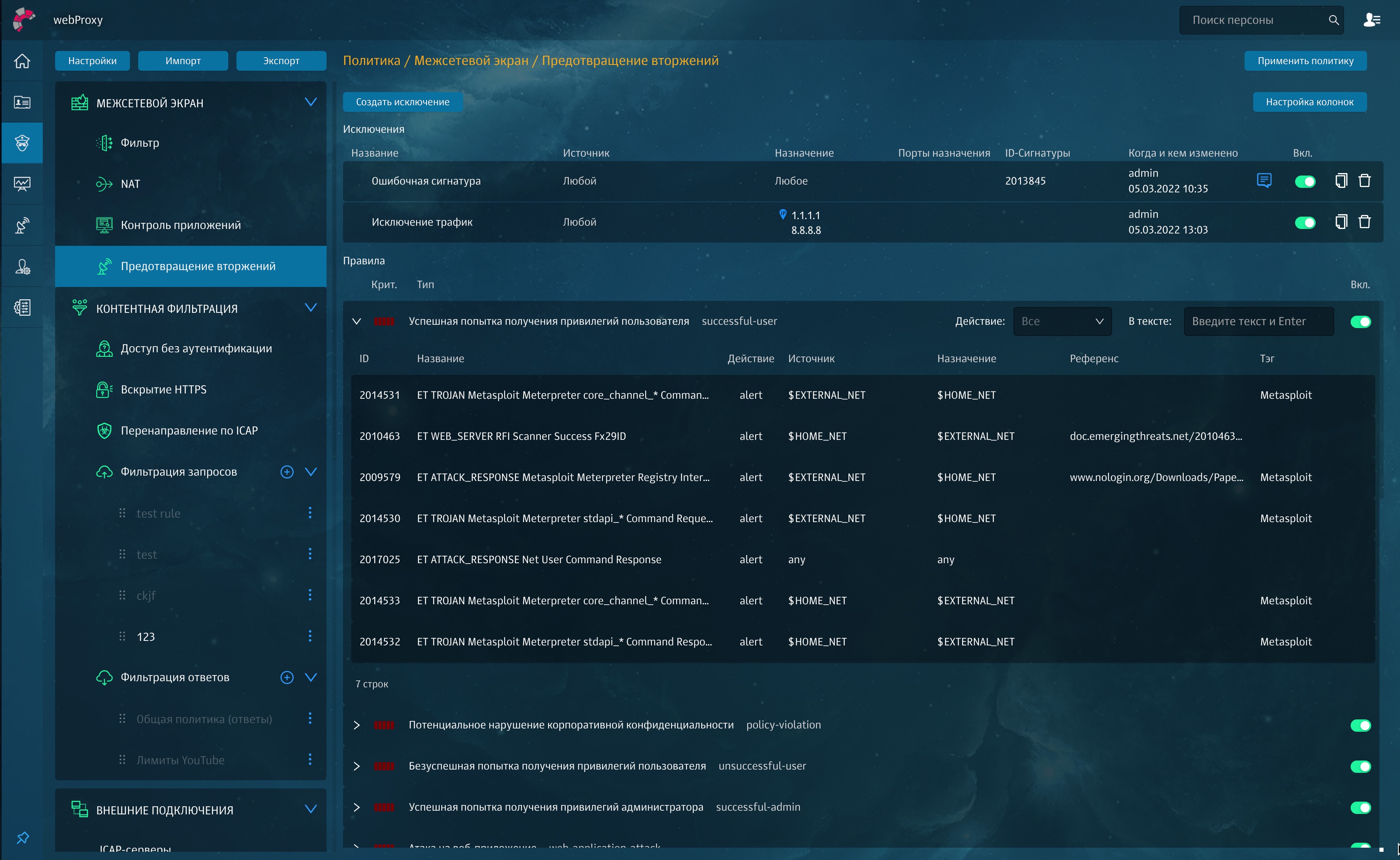
Task: Toggle off the policy-violation rule group
Action: pyautogui.click(x=1360, y=725)
